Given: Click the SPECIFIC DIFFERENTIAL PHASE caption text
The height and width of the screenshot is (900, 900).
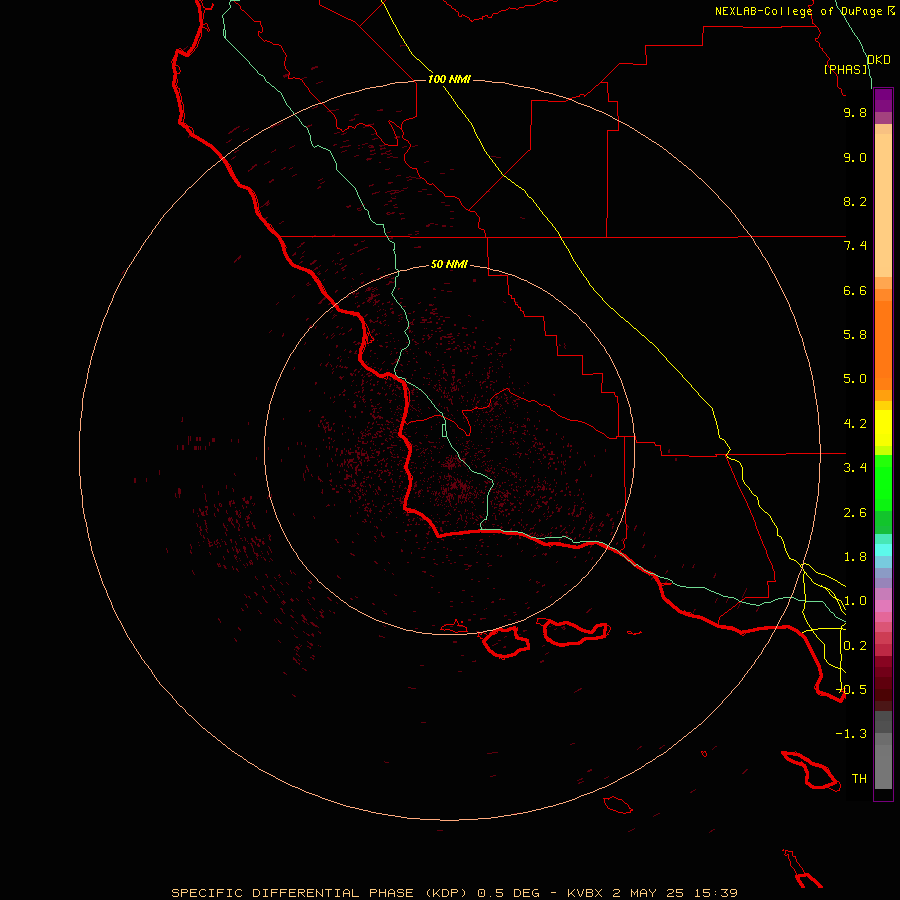Looking at the screenshot, I should [x=292, y=893].
